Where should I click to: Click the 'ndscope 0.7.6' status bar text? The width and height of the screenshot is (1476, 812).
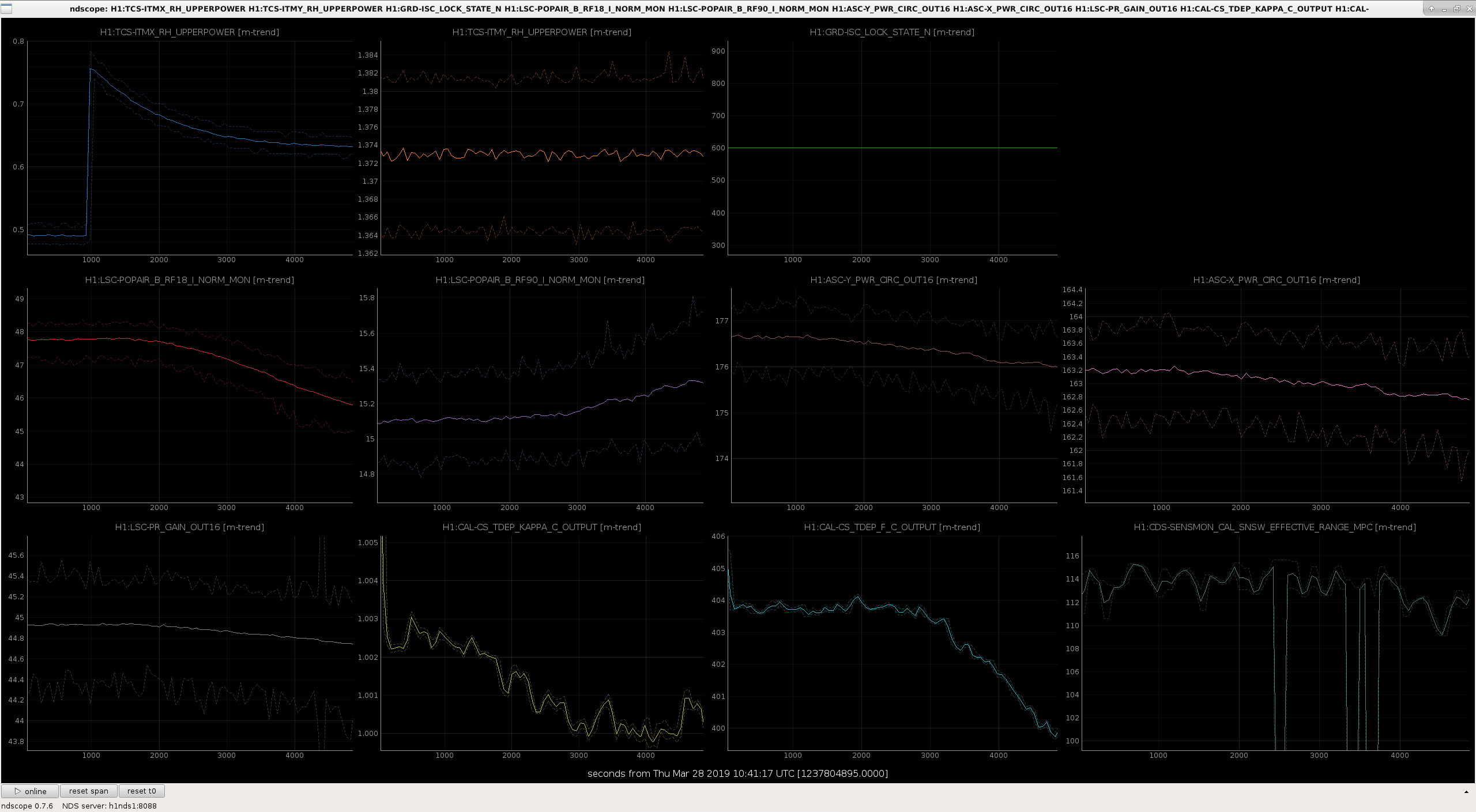(27, 806)
